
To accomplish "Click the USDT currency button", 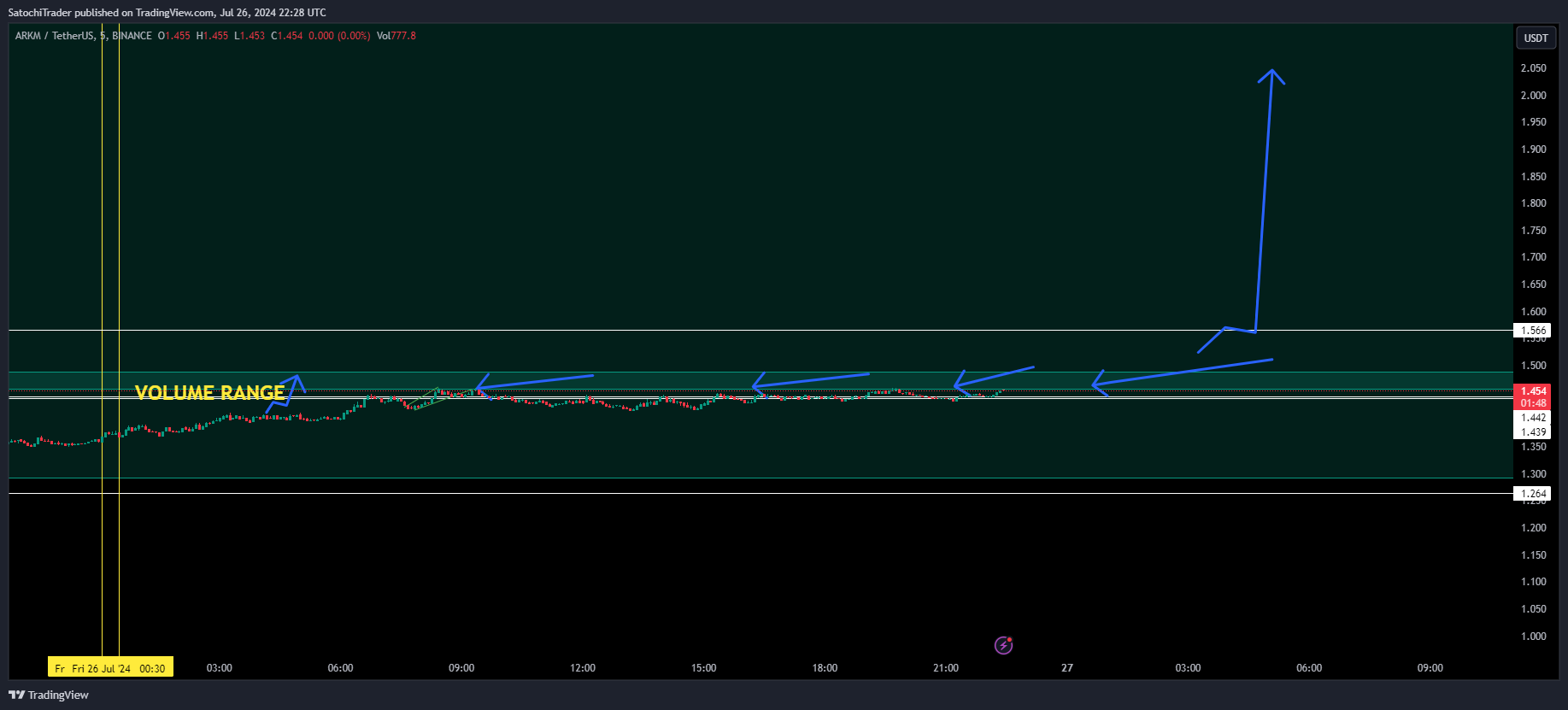I will (1536, 38).
